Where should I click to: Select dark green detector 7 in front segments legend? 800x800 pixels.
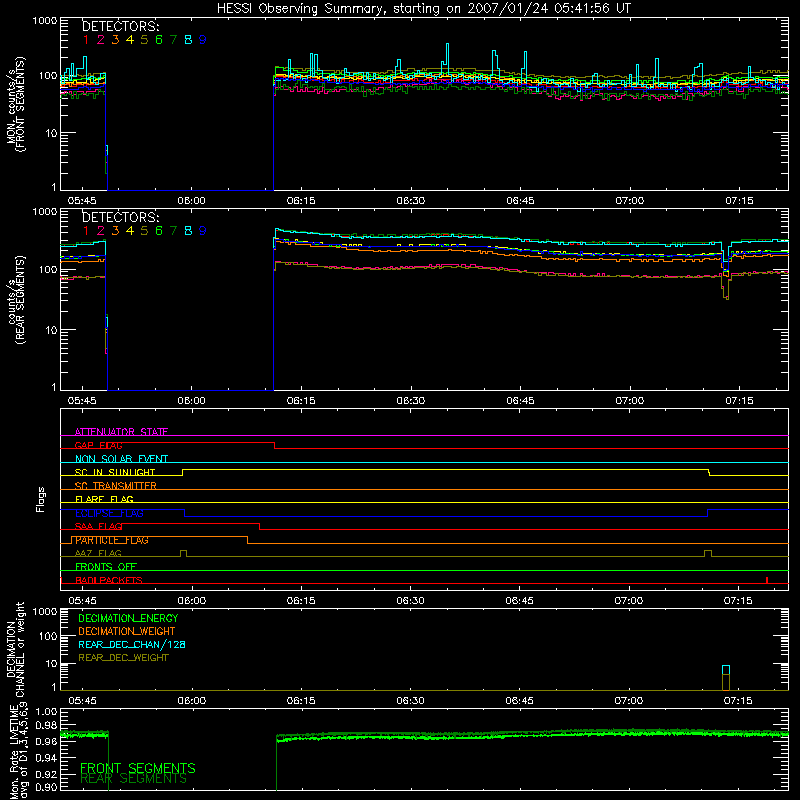click(173, 39)
